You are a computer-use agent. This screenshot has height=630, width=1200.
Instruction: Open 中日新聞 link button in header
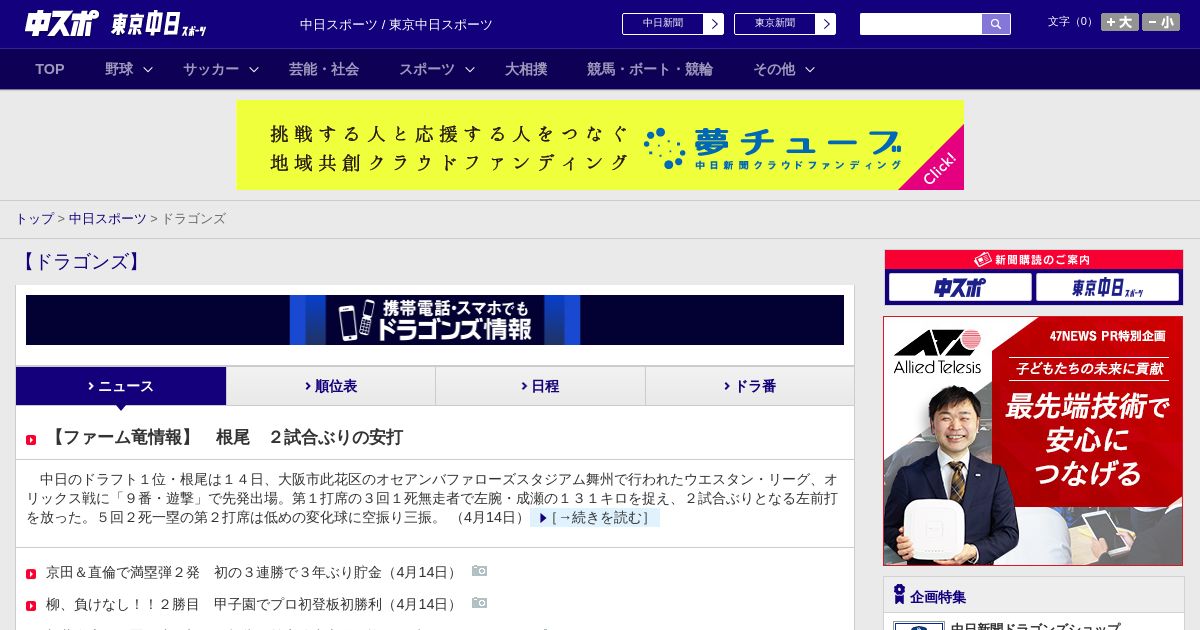tap(673, 24)
